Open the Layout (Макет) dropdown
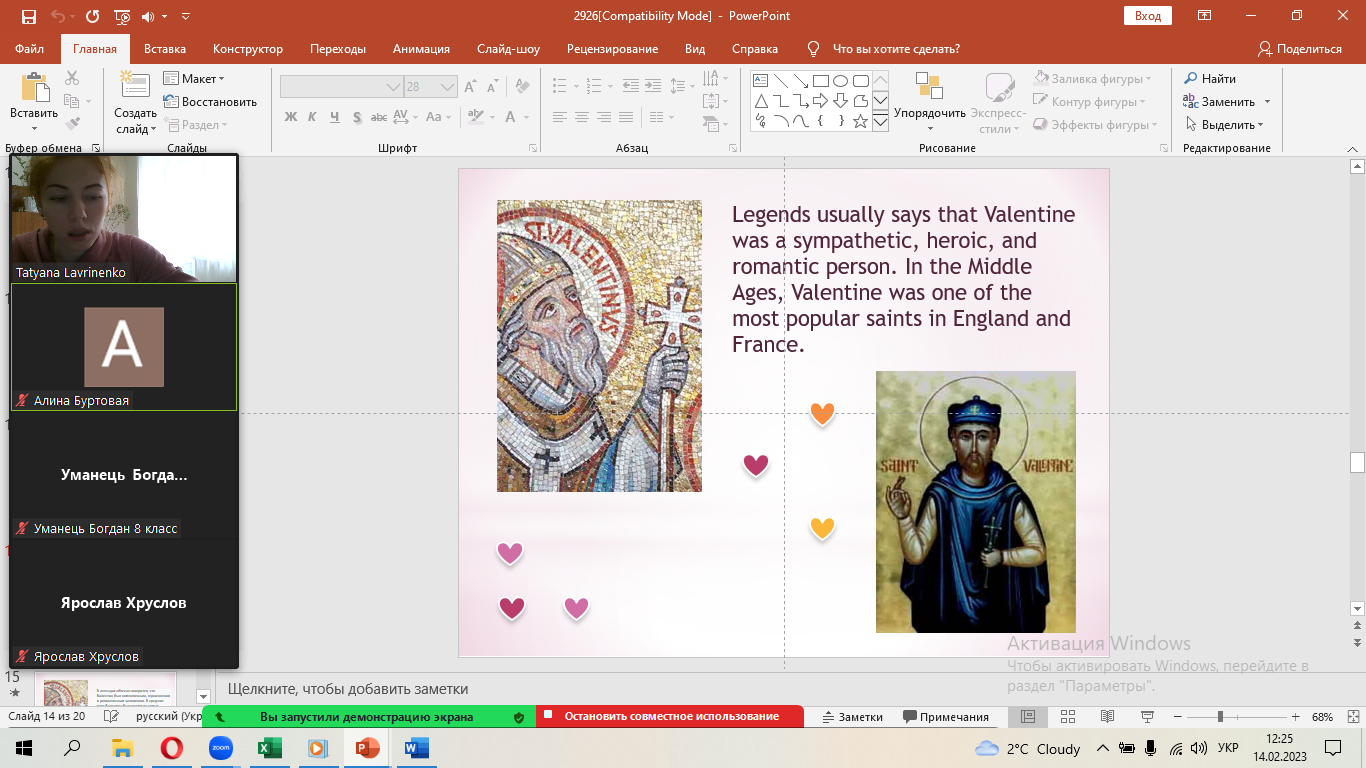The width and height of the screenshot is (1366, 768). click(x=195, y=78)
